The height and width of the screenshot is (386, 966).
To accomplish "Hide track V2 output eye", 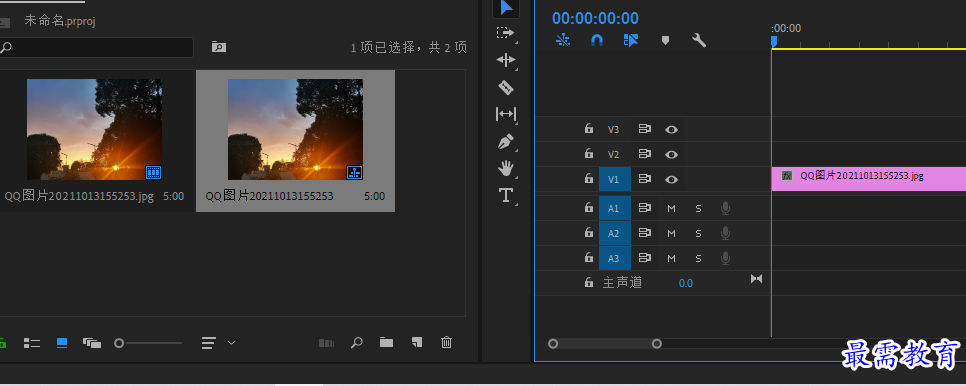I will pos(672,154).
